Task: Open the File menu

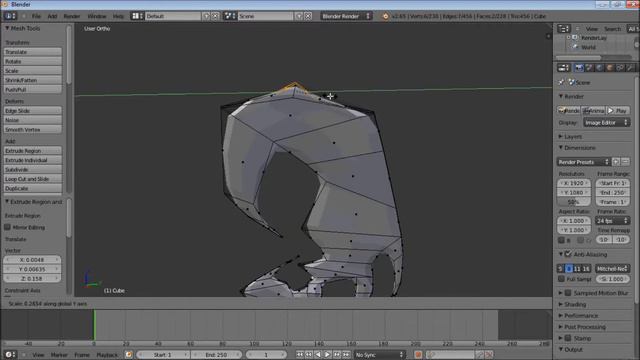Action: click(36, 16)
